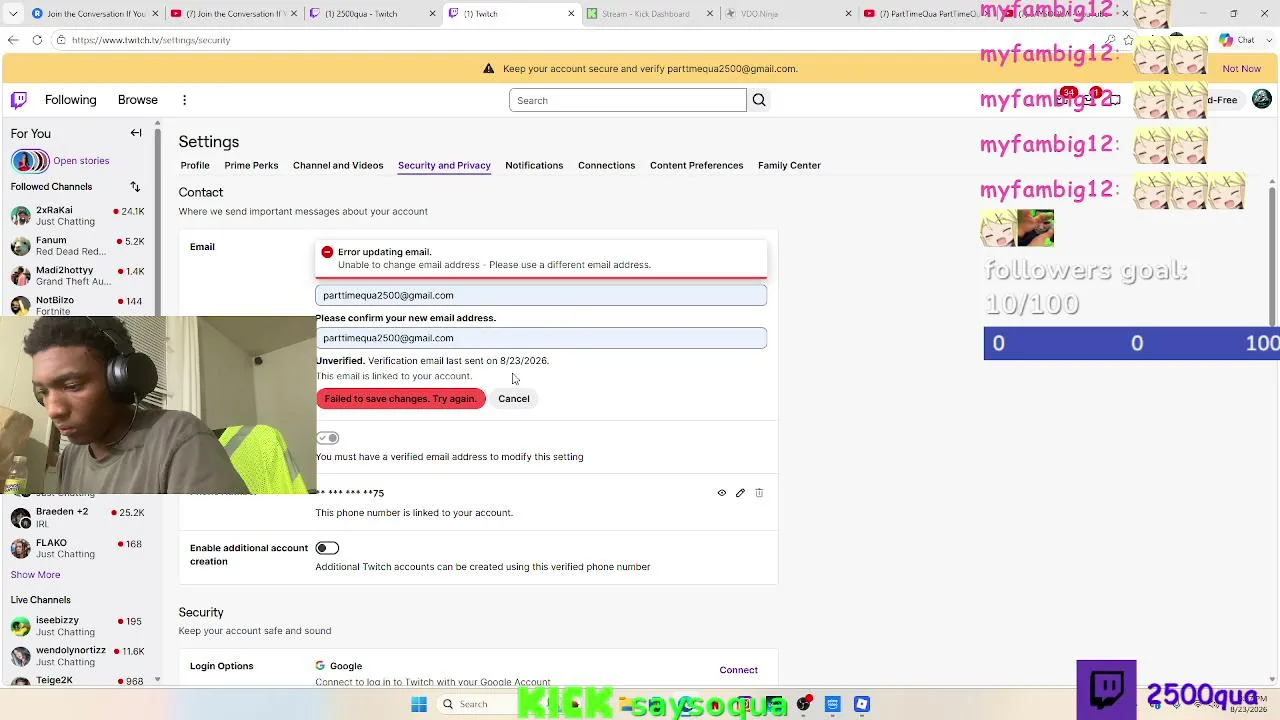Viewport: 1280px width, 720px height.
Task: Open Content Preferences tab
Action: 696,165
